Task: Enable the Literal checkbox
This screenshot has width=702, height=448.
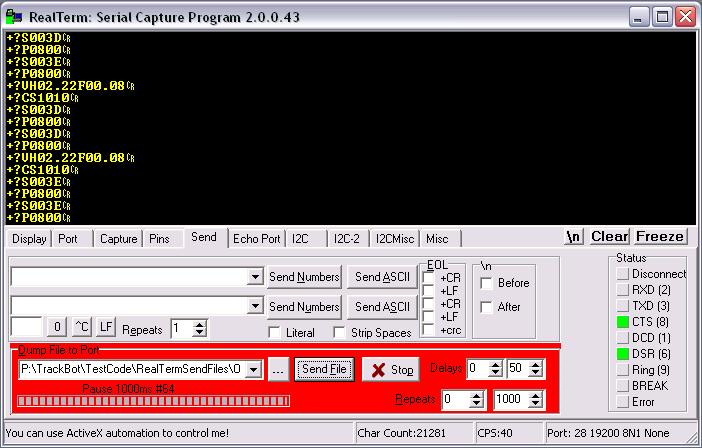Action: tap(275, 332)
